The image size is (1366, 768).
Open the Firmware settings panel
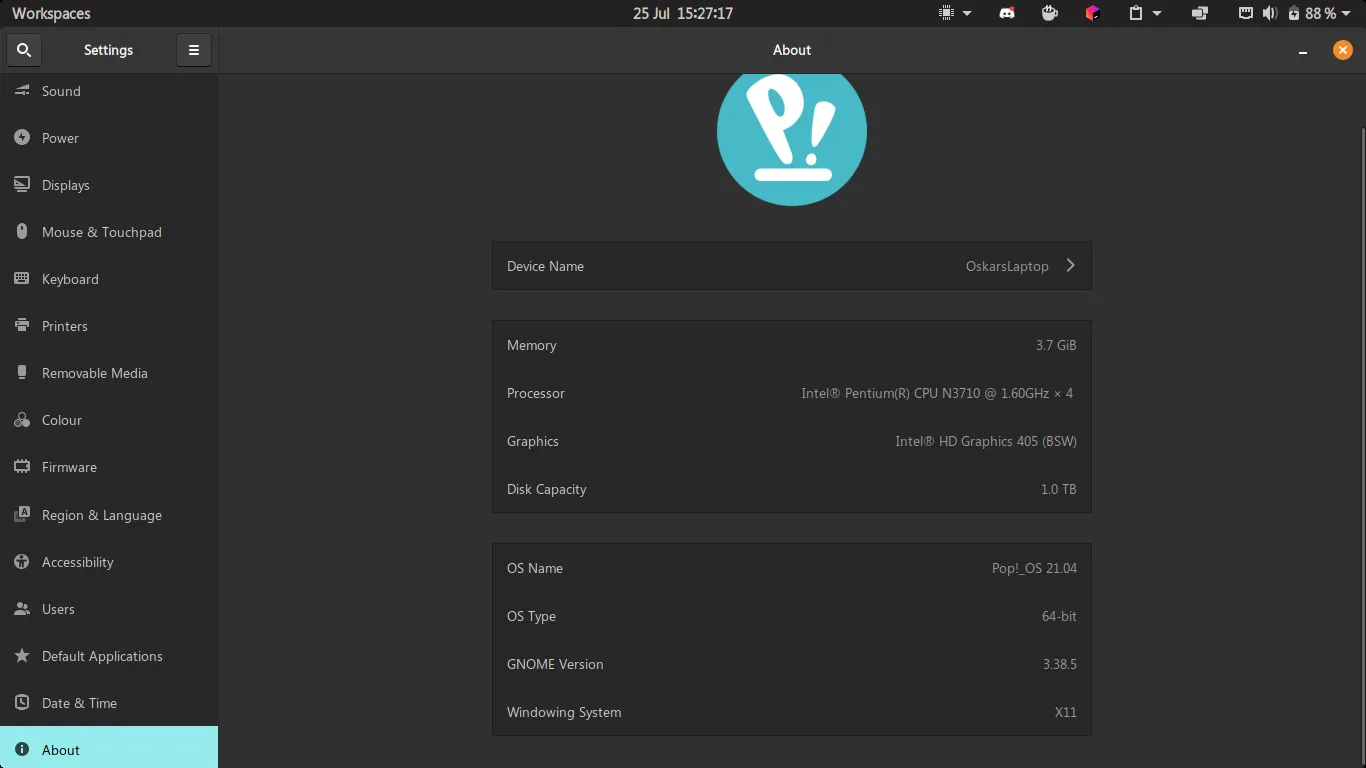click(109, 467)
